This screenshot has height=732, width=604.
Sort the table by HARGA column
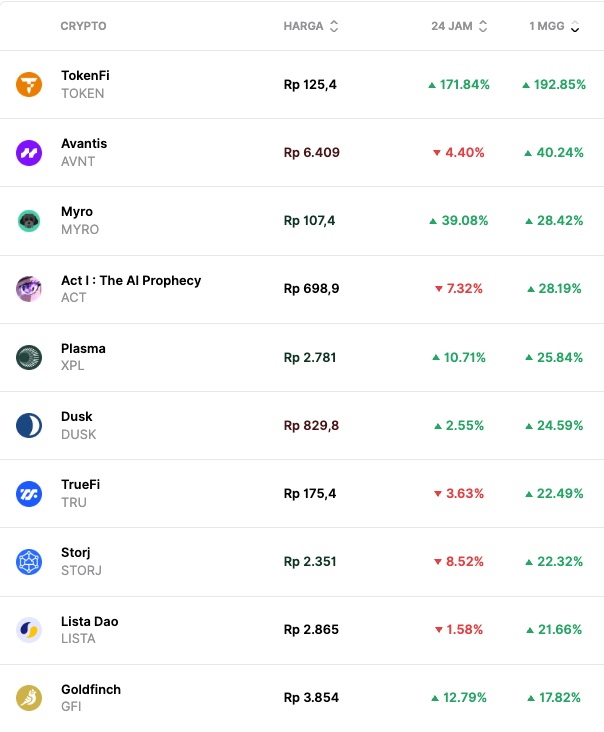point(310,26)
